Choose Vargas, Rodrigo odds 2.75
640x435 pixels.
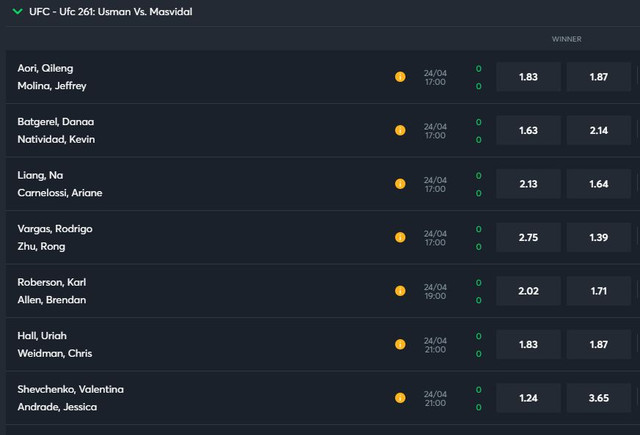click(528, 237)
